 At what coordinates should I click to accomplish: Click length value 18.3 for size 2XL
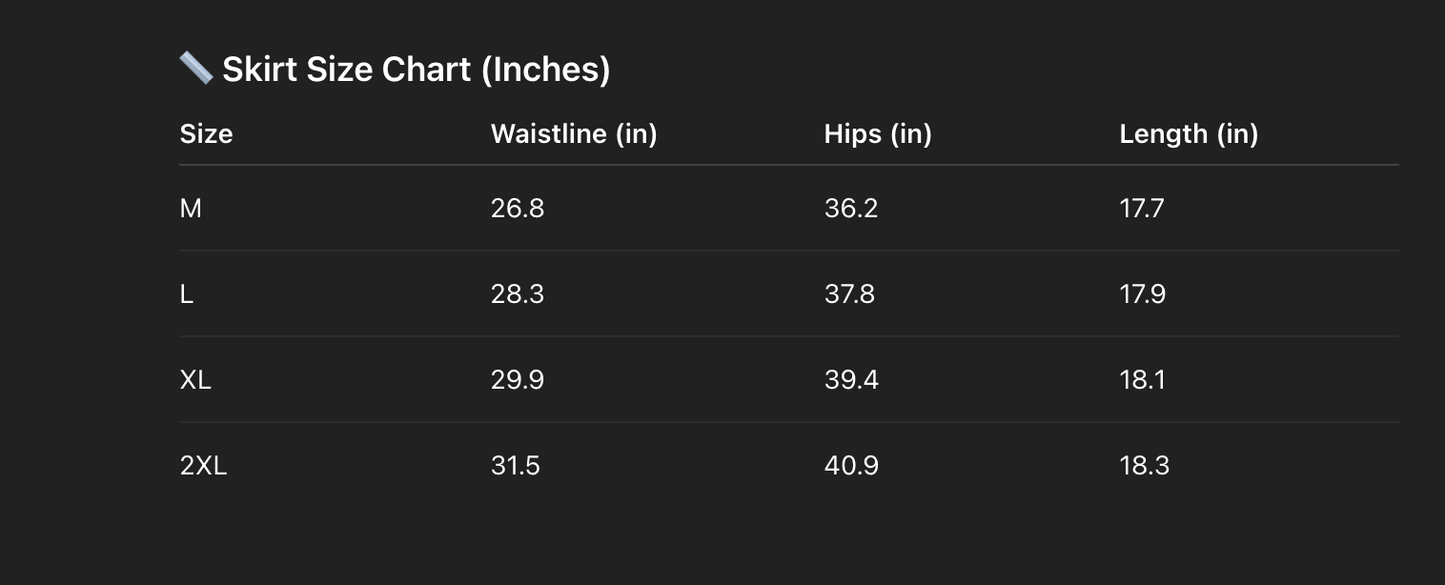pos(1145,466)
